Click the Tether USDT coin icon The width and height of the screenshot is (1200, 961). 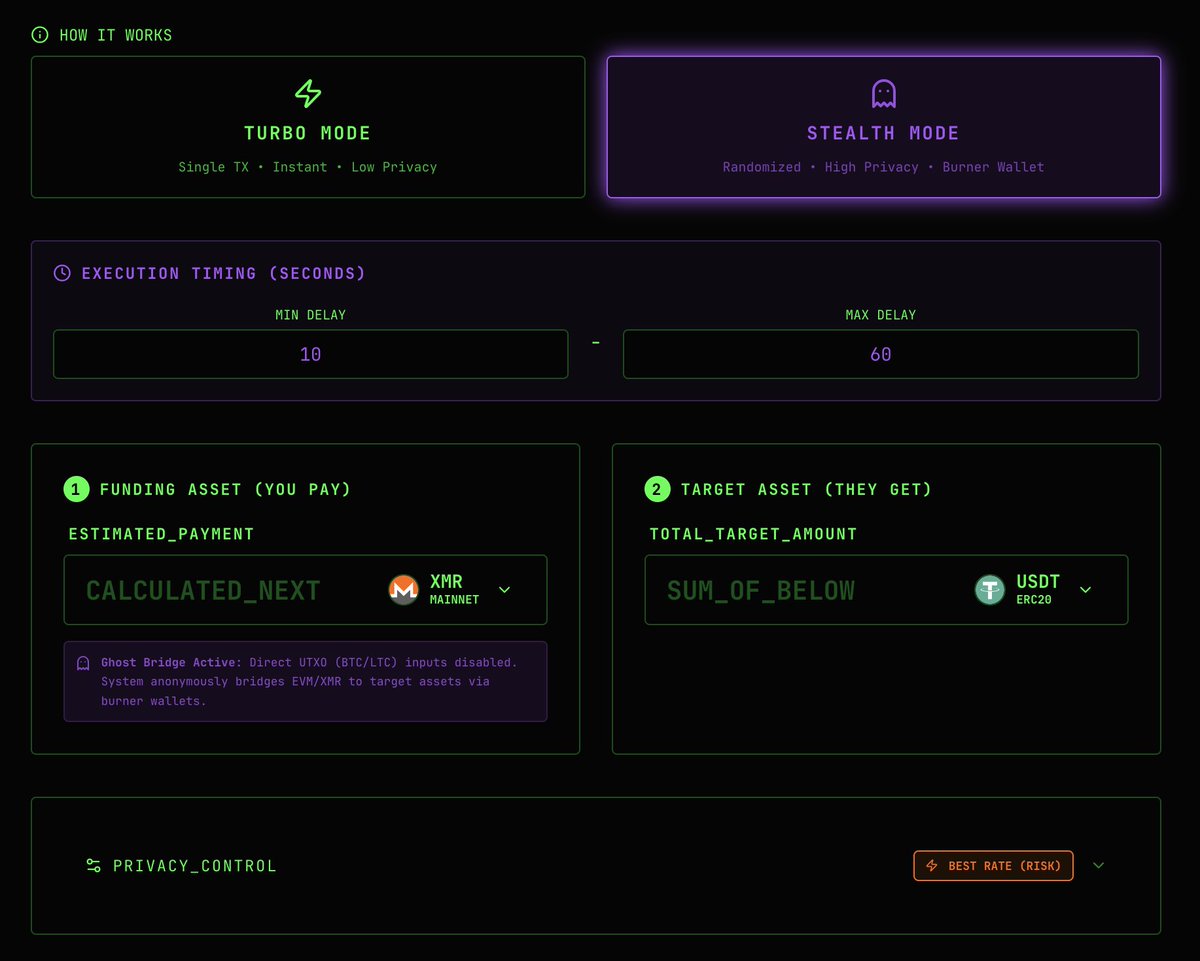pyautogui.click(x=990, y=590)
